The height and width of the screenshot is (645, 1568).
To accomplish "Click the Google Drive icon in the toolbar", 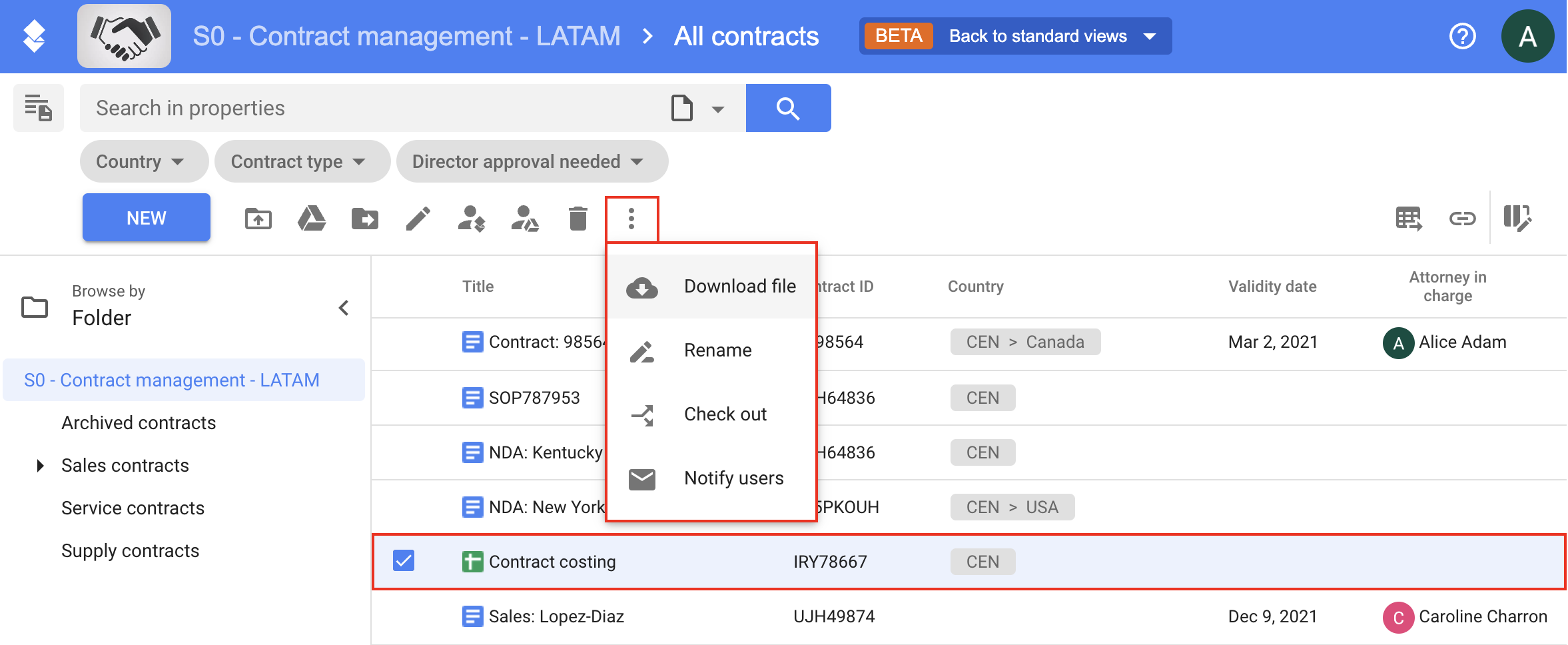I will [312, 219].
